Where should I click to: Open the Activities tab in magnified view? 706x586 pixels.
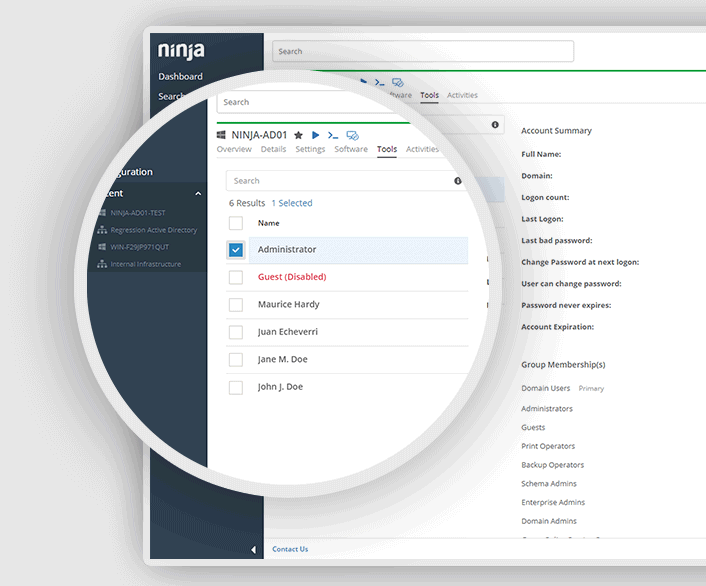[x=422, y=149]
